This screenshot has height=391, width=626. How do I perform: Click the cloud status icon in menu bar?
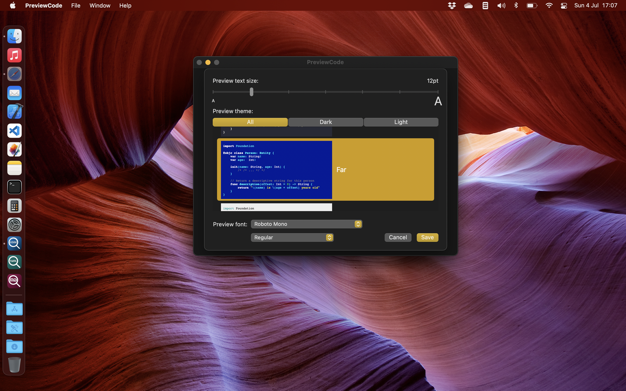pos(468,6)
